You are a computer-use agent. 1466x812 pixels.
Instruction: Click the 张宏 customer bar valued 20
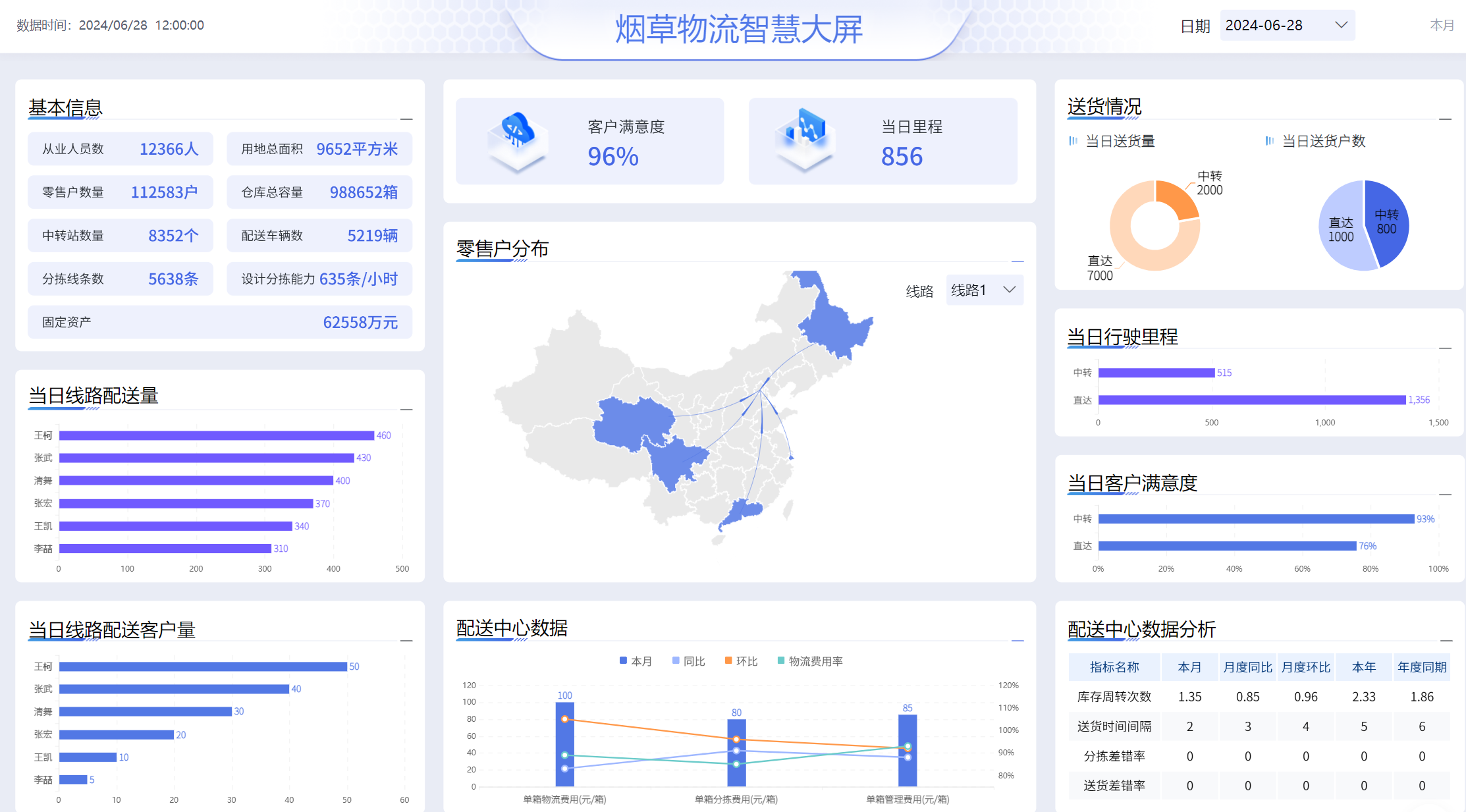tap(117, 734)
